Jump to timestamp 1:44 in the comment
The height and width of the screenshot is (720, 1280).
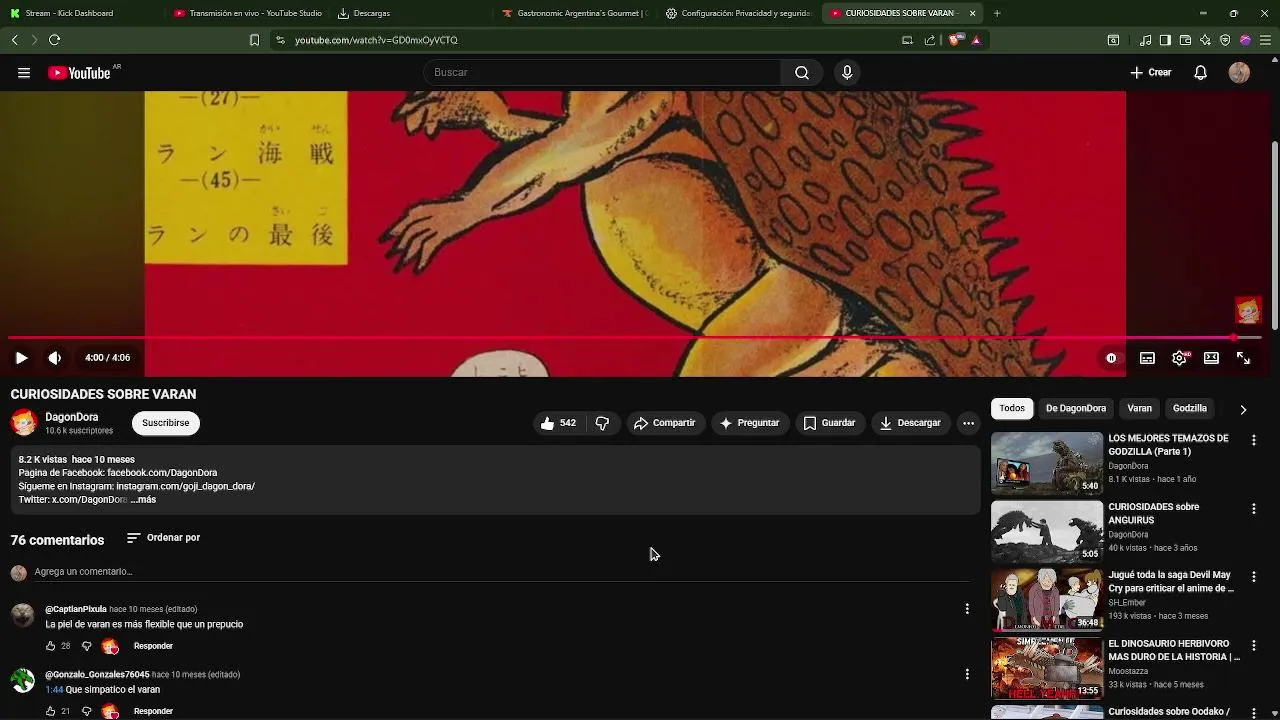[x=54, y=690]
